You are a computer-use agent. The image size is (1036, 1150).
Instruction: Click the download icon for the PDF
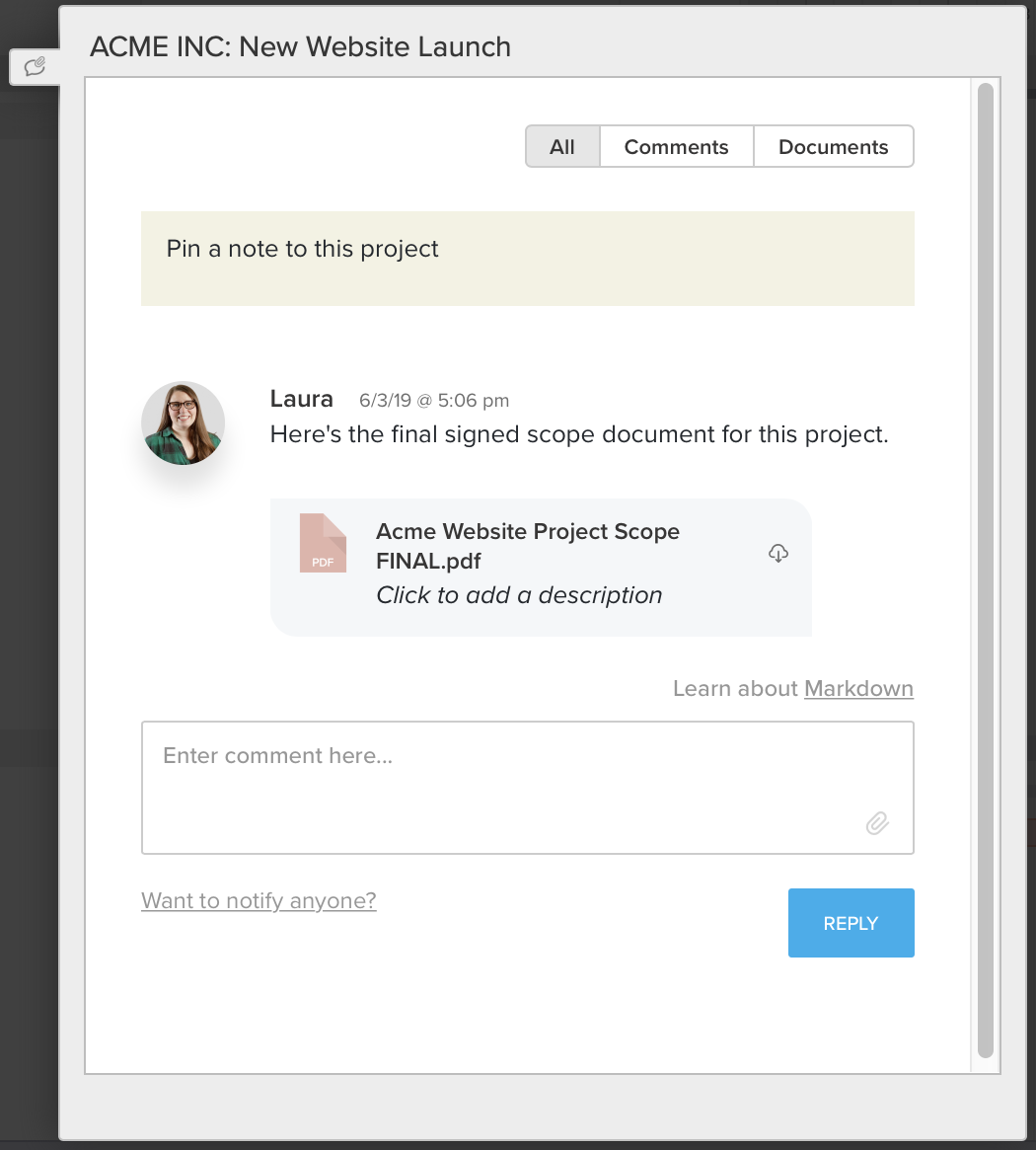pyautogui.click(x=777, y=553)
